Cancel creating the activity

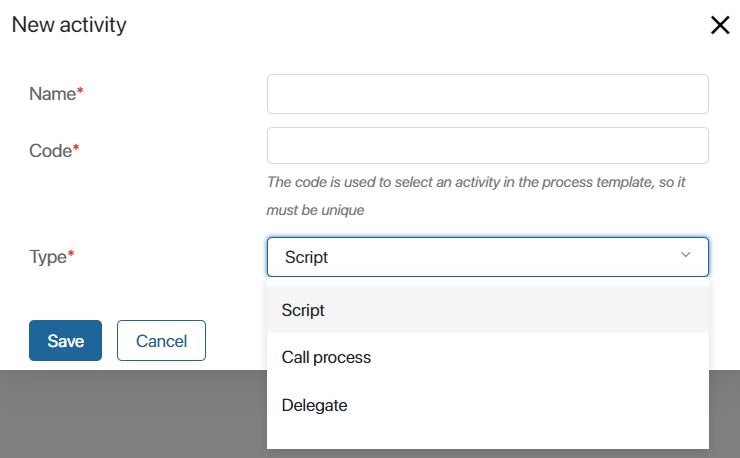[161, 340]
